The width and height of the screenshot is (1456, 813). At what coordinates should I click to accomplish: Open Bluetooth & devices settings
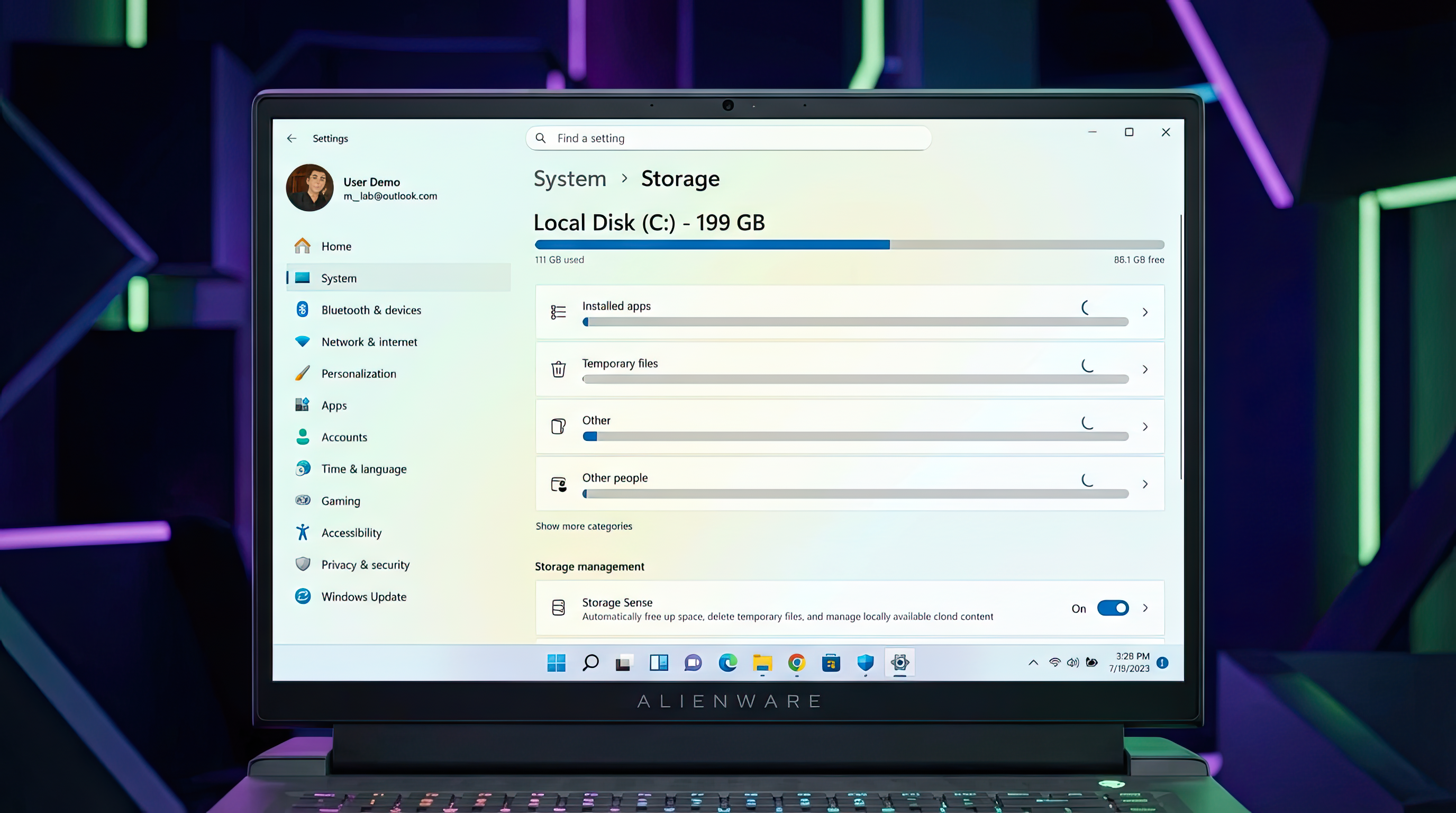tap(370, 310)
